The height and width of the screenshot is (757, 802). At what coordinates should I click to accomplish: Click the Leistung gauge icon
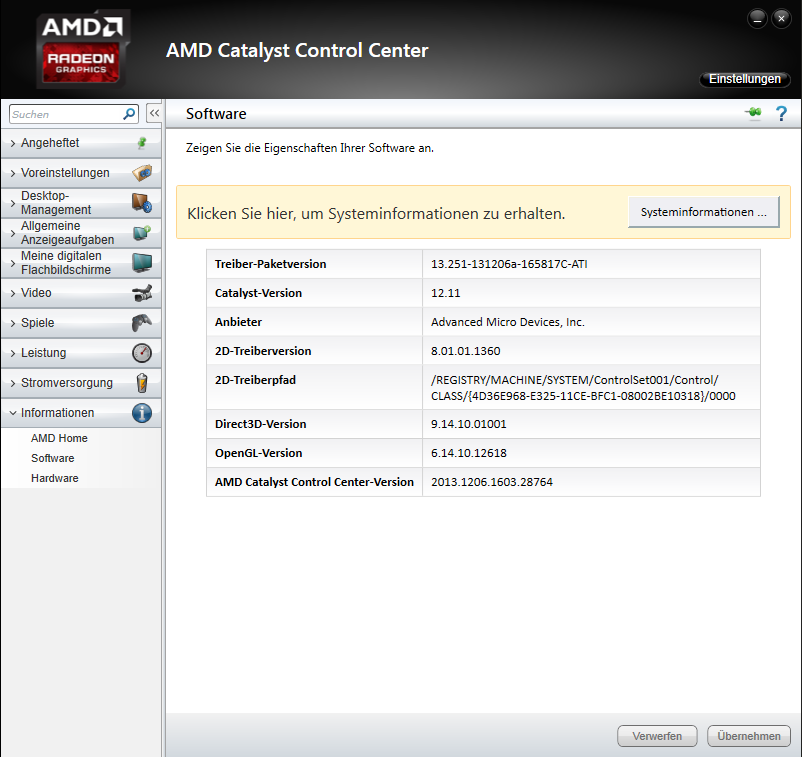click(142, 353)
